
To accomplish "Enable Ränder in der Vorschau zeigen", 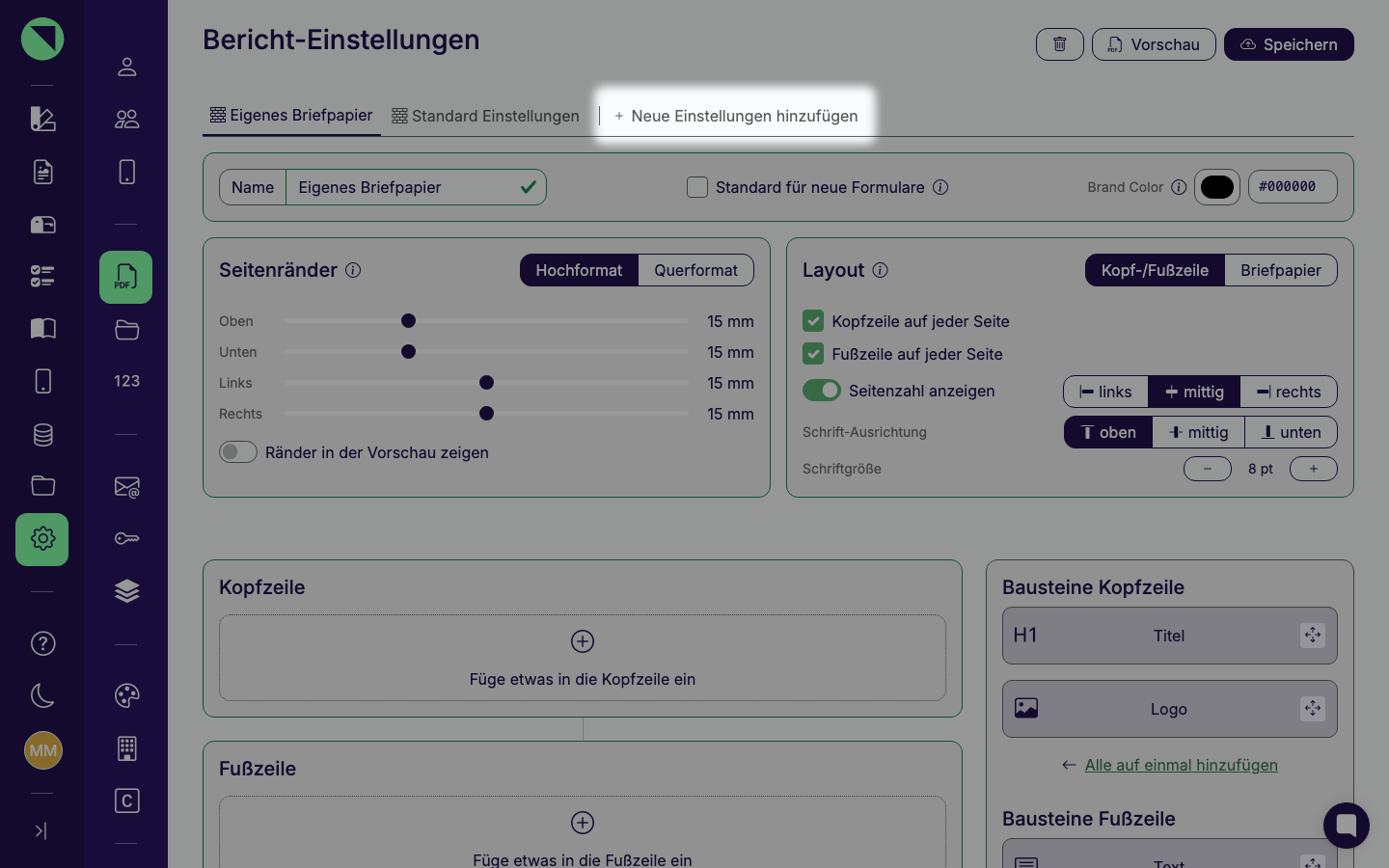I will coord(238,452).
